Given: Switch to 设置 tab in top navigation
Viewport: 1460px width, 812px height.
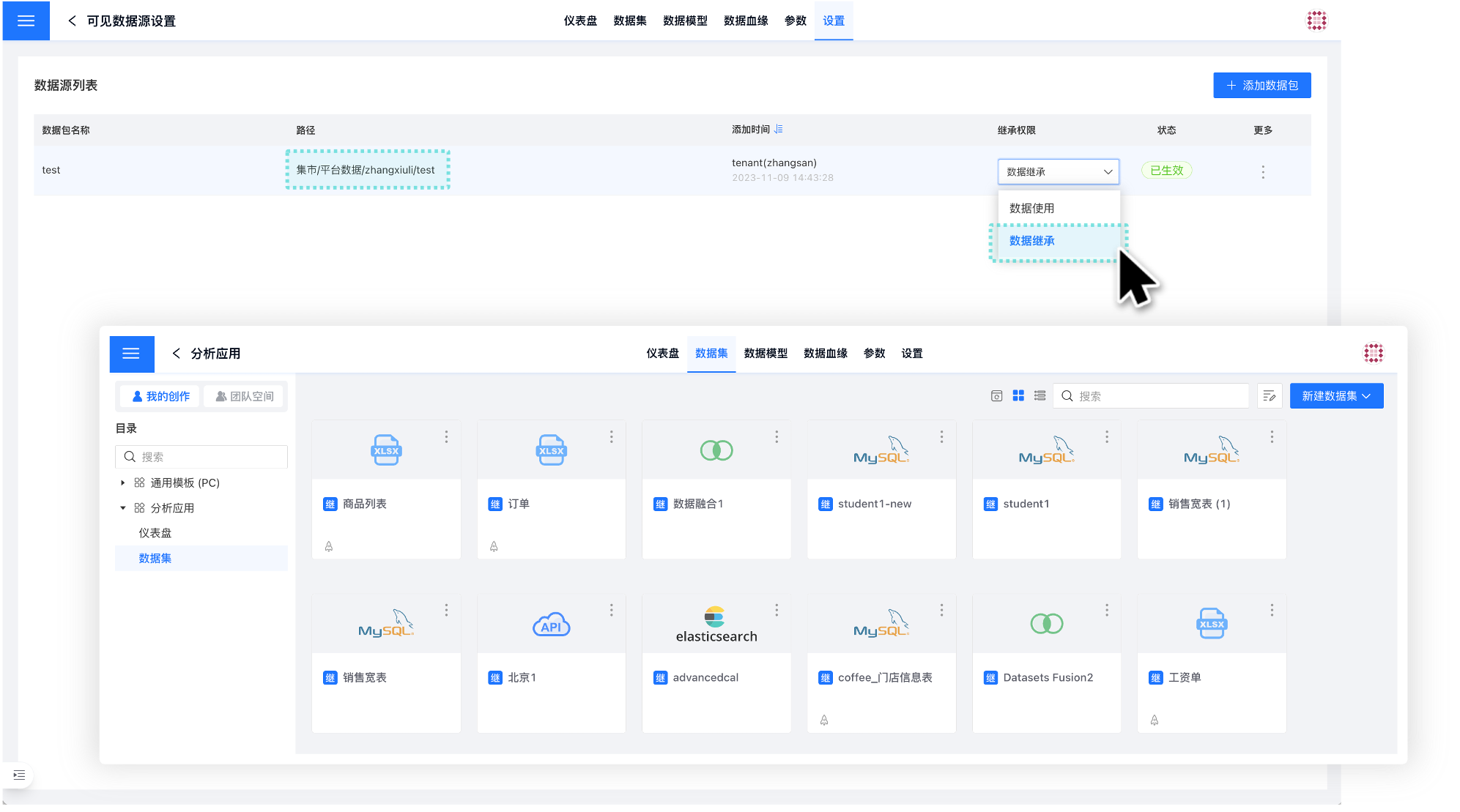Looking at the screenshot, I should coord(834,20).
